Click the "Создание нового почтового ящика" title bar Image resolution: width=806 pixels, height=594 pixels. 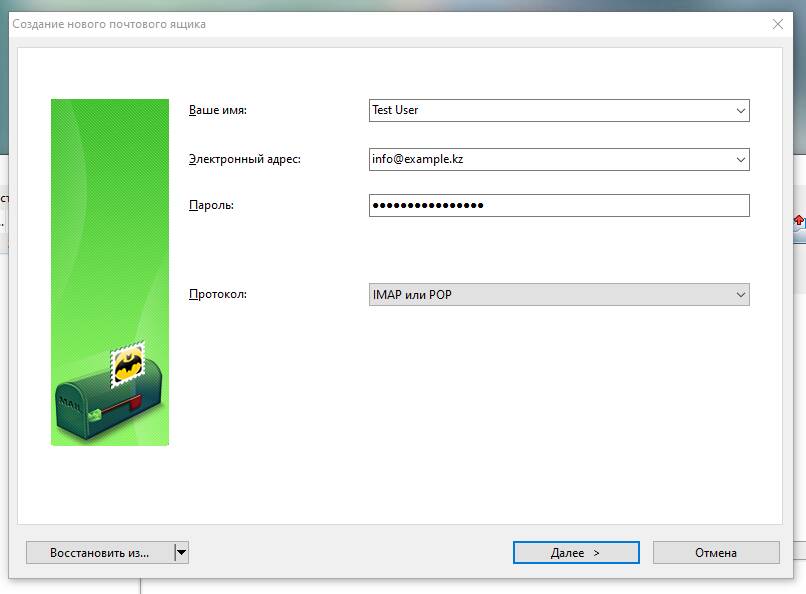[300, 24]
